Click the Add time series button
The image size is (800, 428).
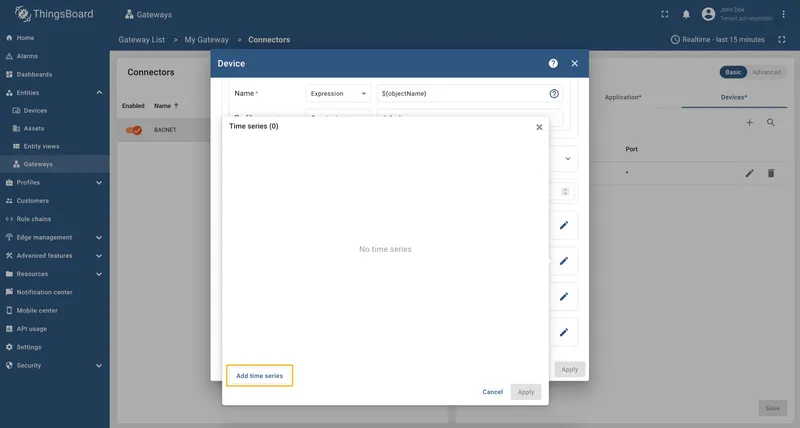259,375
